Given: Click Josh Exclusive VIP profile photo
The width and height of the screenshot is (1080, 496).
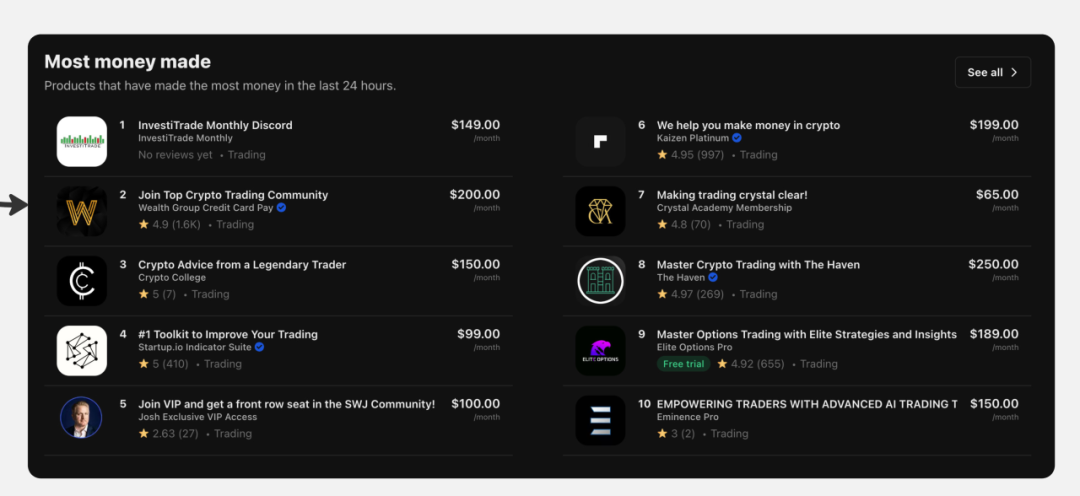Looking at the screenshot, I should tap(82, 420).
